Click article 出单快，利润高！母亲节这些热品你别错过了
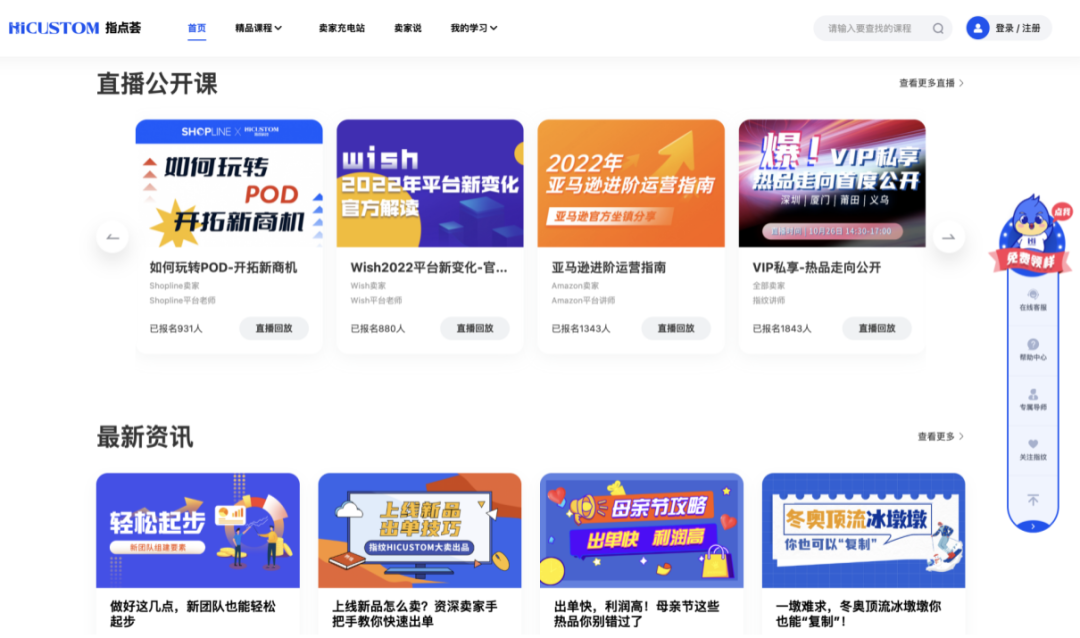Image resolution: width=1080 pixels, height=638 pixels. (636, 613)
